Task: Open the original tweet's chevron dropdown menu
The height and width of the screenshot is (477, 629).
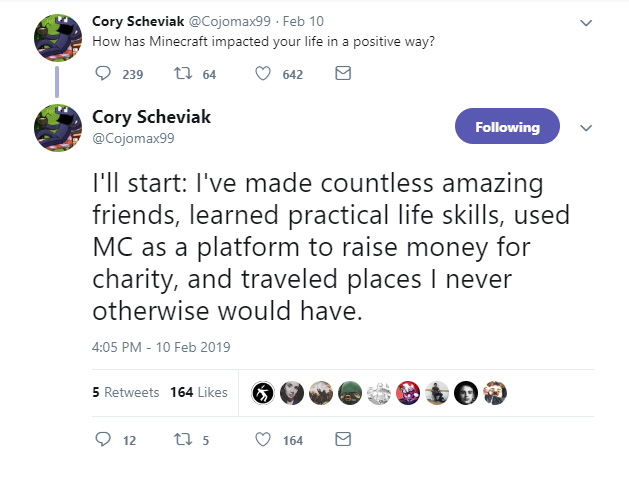Action: (x=586, y=21)
